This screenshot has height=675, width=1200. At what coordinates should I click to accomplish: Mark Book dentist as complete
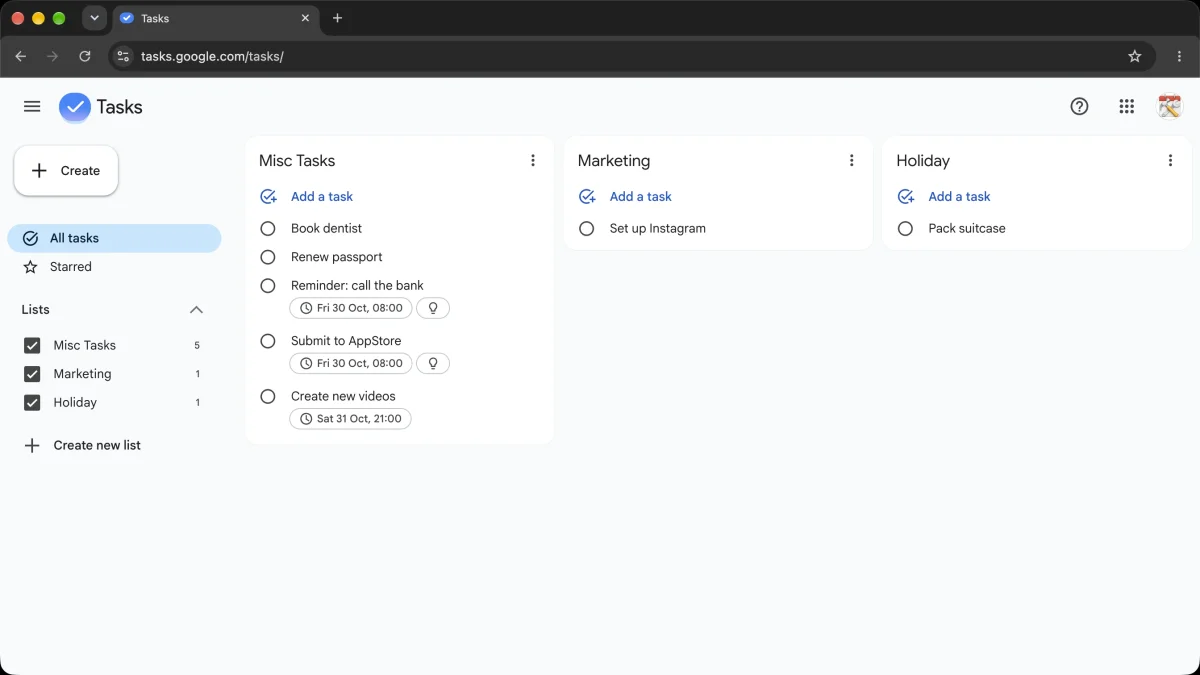coord(268,229)
